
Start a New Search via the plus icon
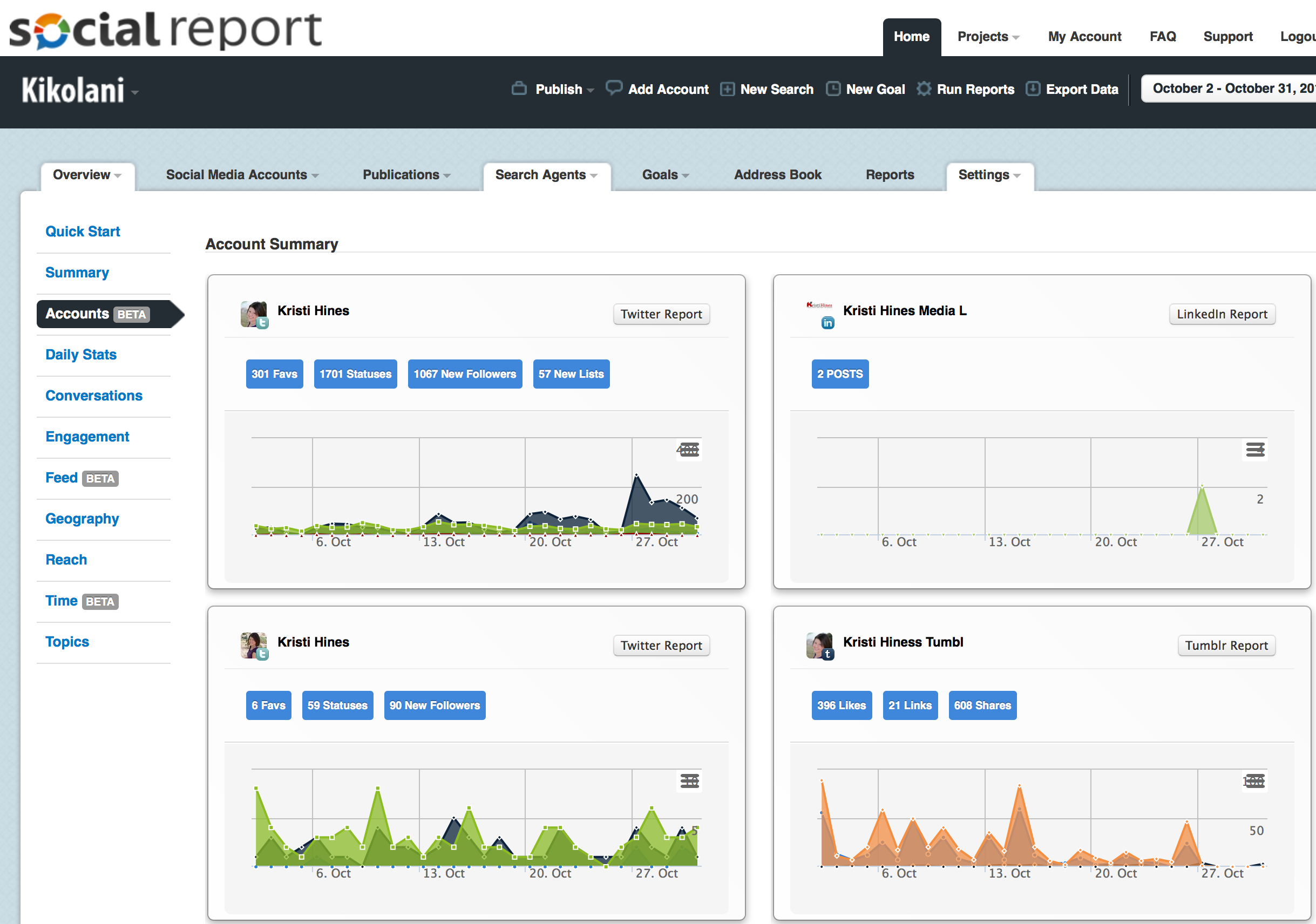point(727,89)
